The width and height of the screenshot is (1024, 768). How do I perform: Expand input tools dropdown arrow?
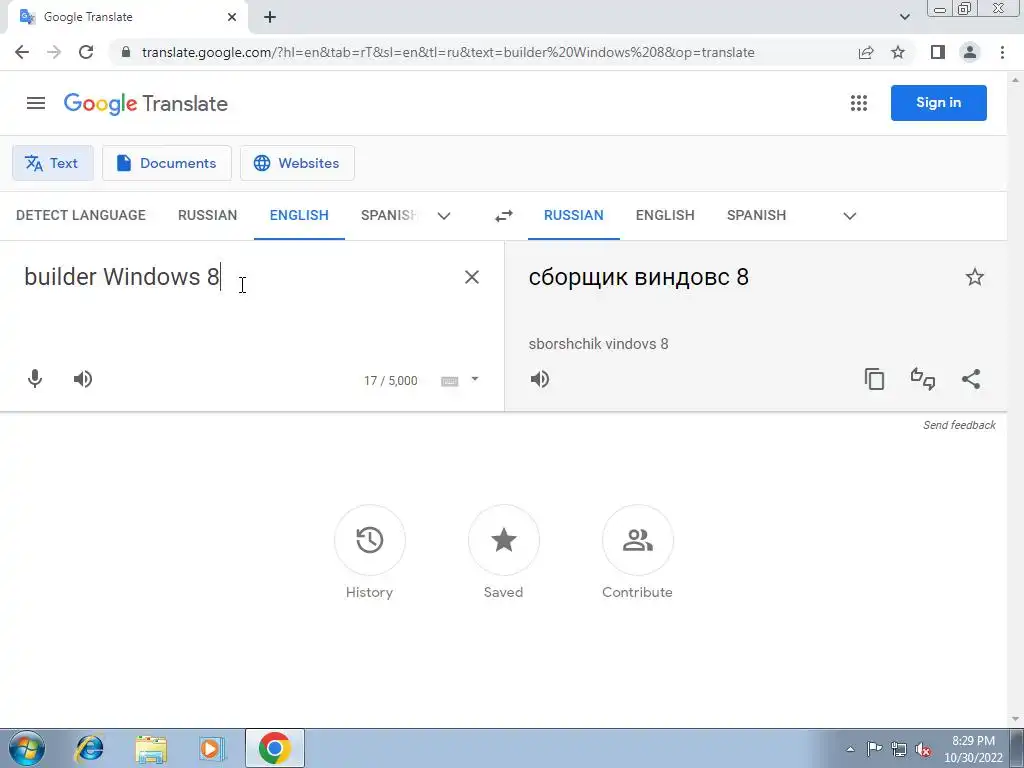475,379
